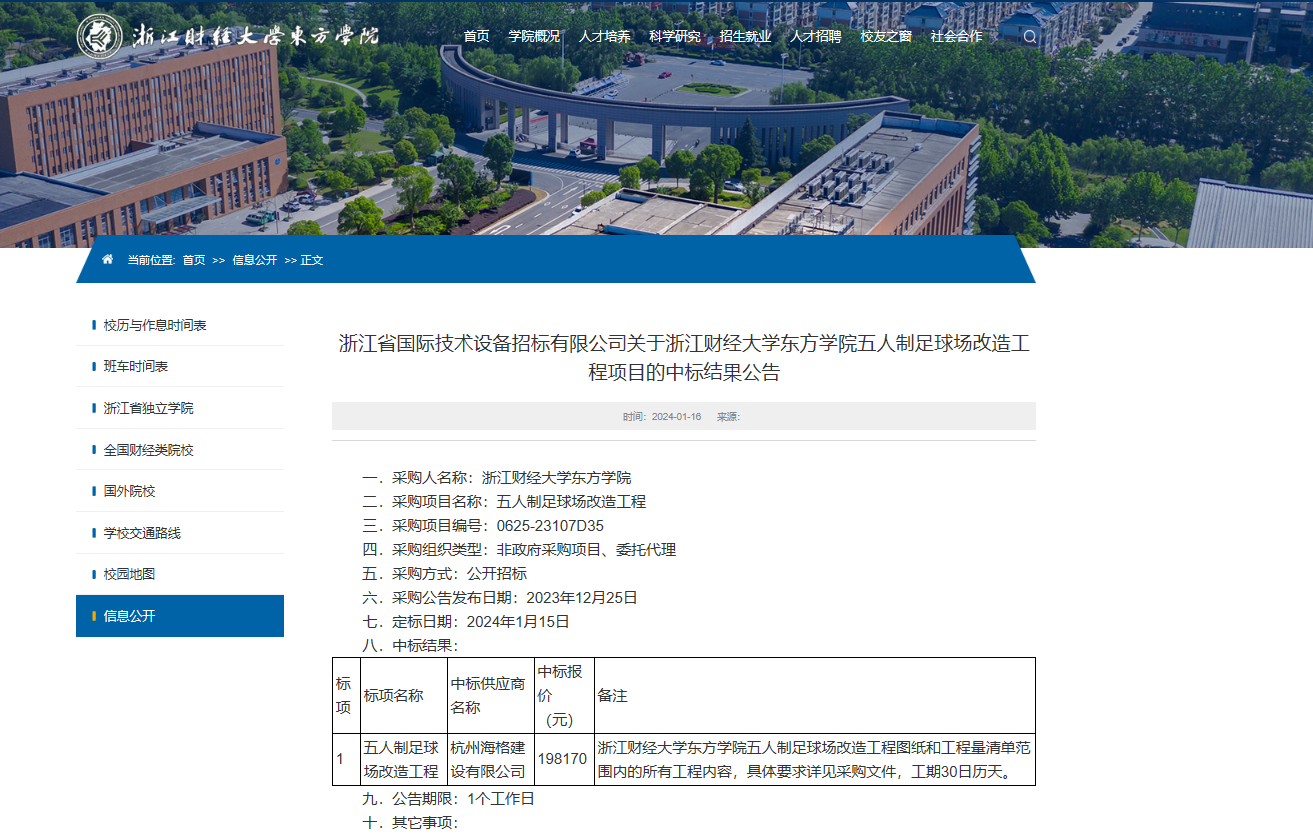The height and width of the screenshot is (838, 1313).
Task: Open the 校友之窗 navigation menu
Action: pos(886,36)
